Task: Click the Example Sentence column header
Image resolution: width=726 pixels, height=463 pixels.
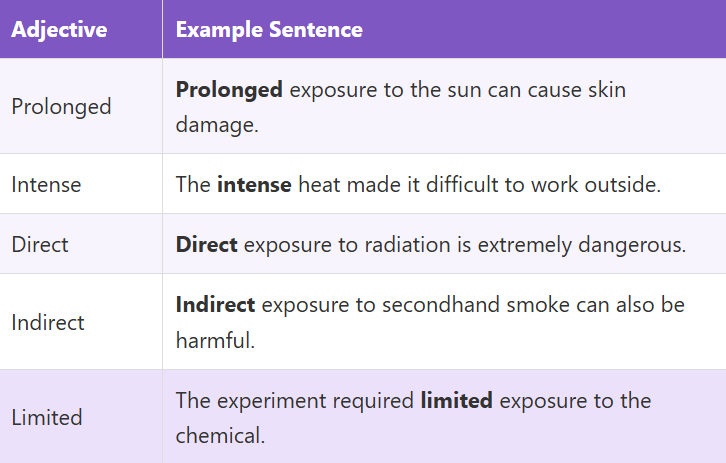Action: [269, 29]
